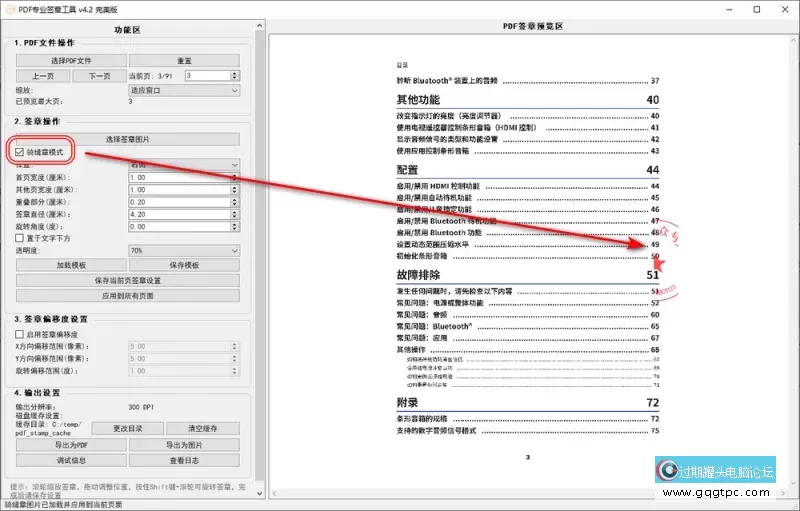Click the 附录 heading in the preview
Image resolution: width=800 pixels, height=511 pixels.
pyautogui.click(x=407, y=402)
